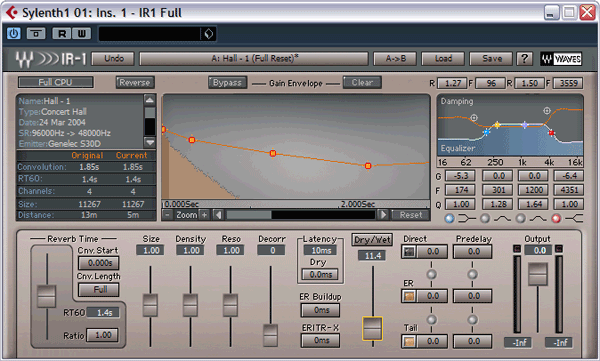Toggle the ER on/off icon button
Viewport: 600px width, 361px height.
(x=409, y=296)
